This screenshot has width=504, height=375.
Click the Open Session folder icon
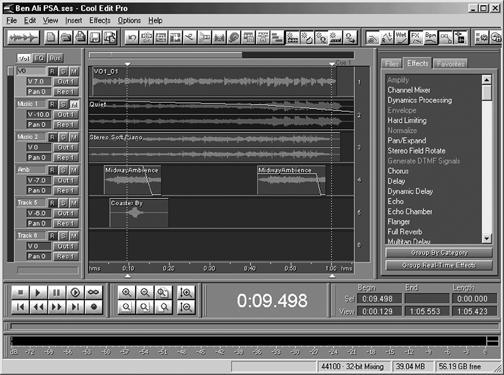click(x=65, y=37)
